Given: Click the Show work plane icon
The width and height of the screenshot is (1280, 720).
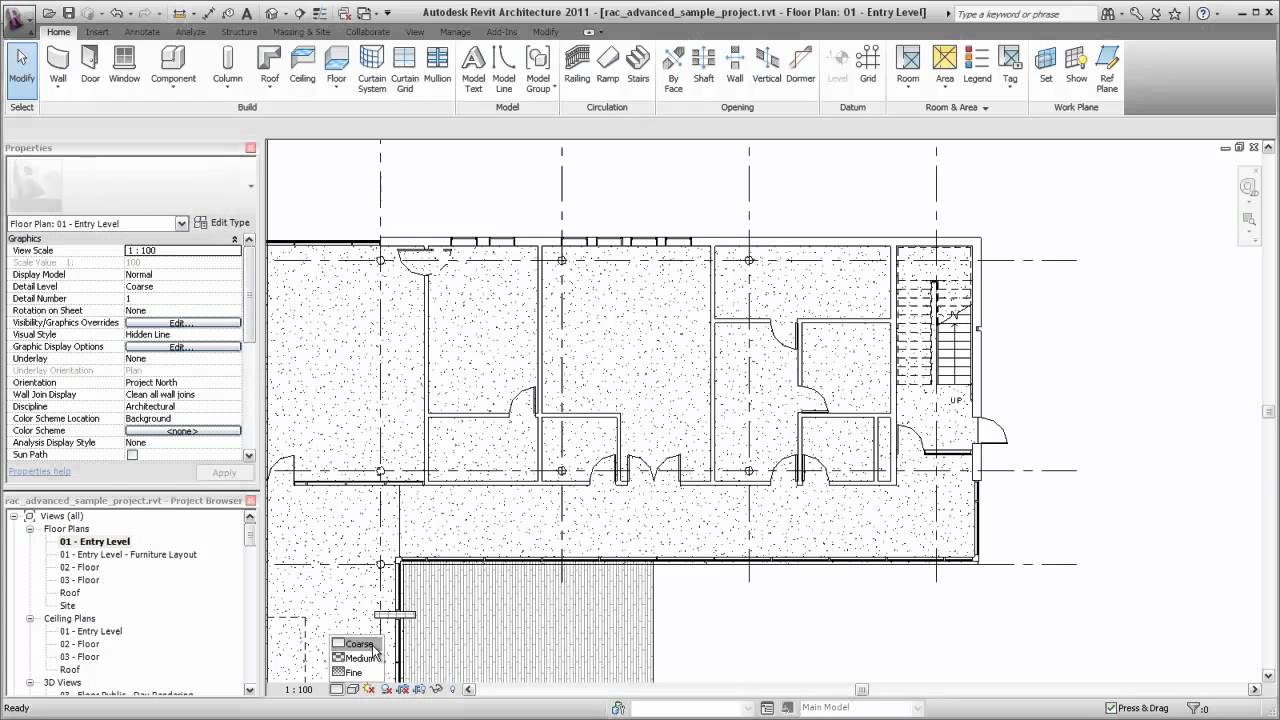Looking at the screenshot, I should 1076,66.
